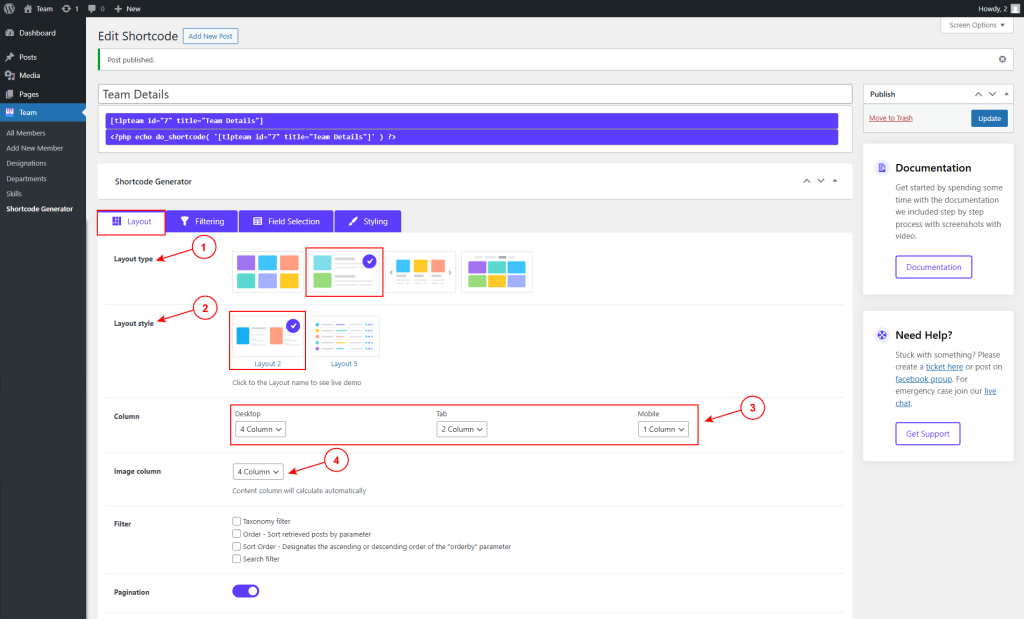Switch to the Layout tab
This screenshot has width=1024, height=619.
coord(131,221)
